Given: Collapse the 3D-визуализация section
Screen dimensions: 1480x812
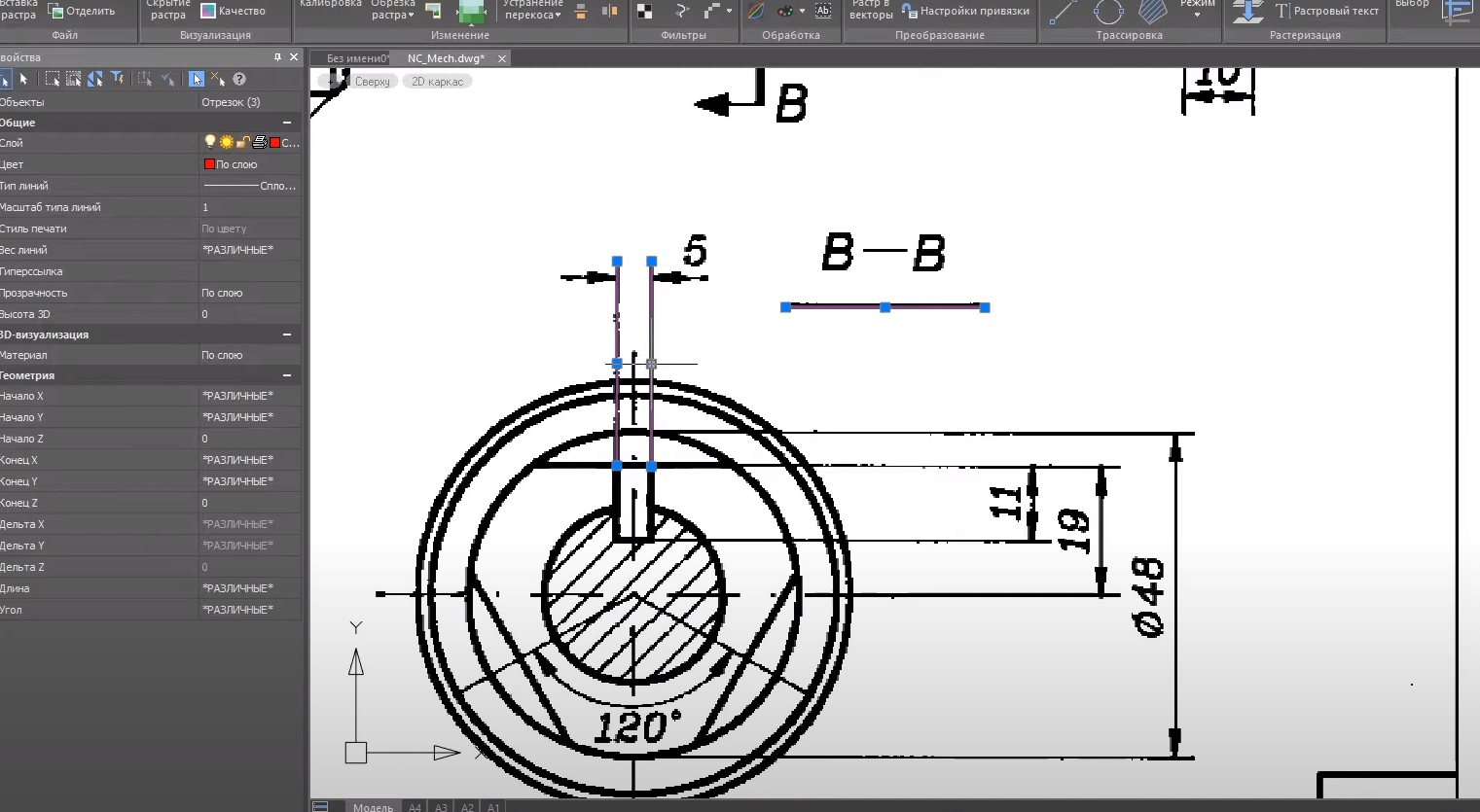Looking at the screenshot, I should [x=287, y=335].
